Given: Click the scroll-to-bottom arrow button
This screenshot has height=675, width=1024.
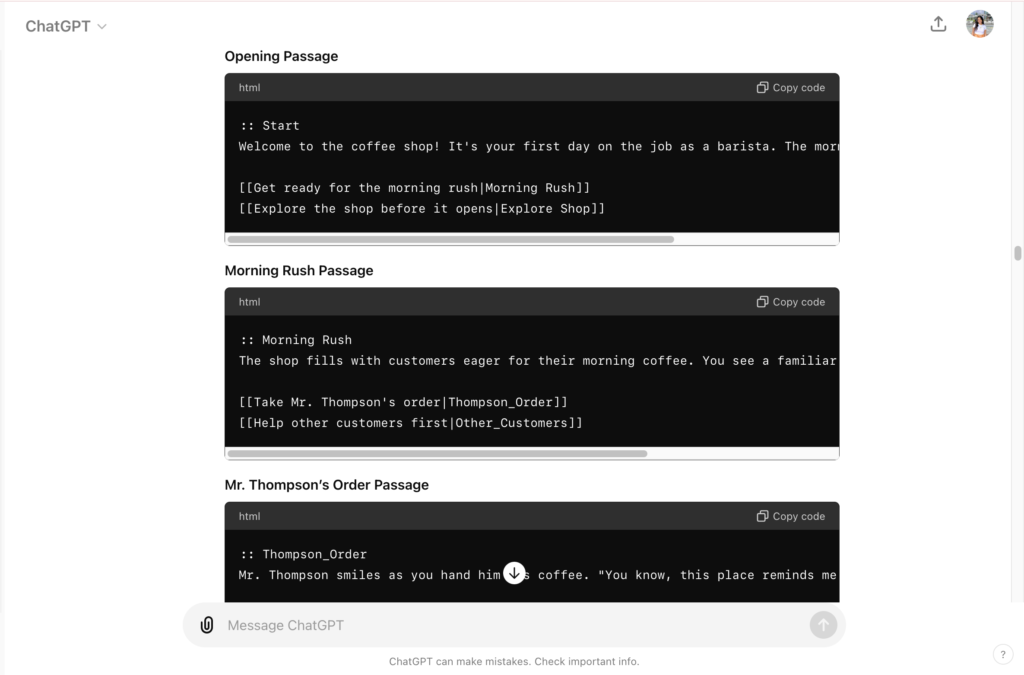Looking at the screenshot, I should click(514, 573).
